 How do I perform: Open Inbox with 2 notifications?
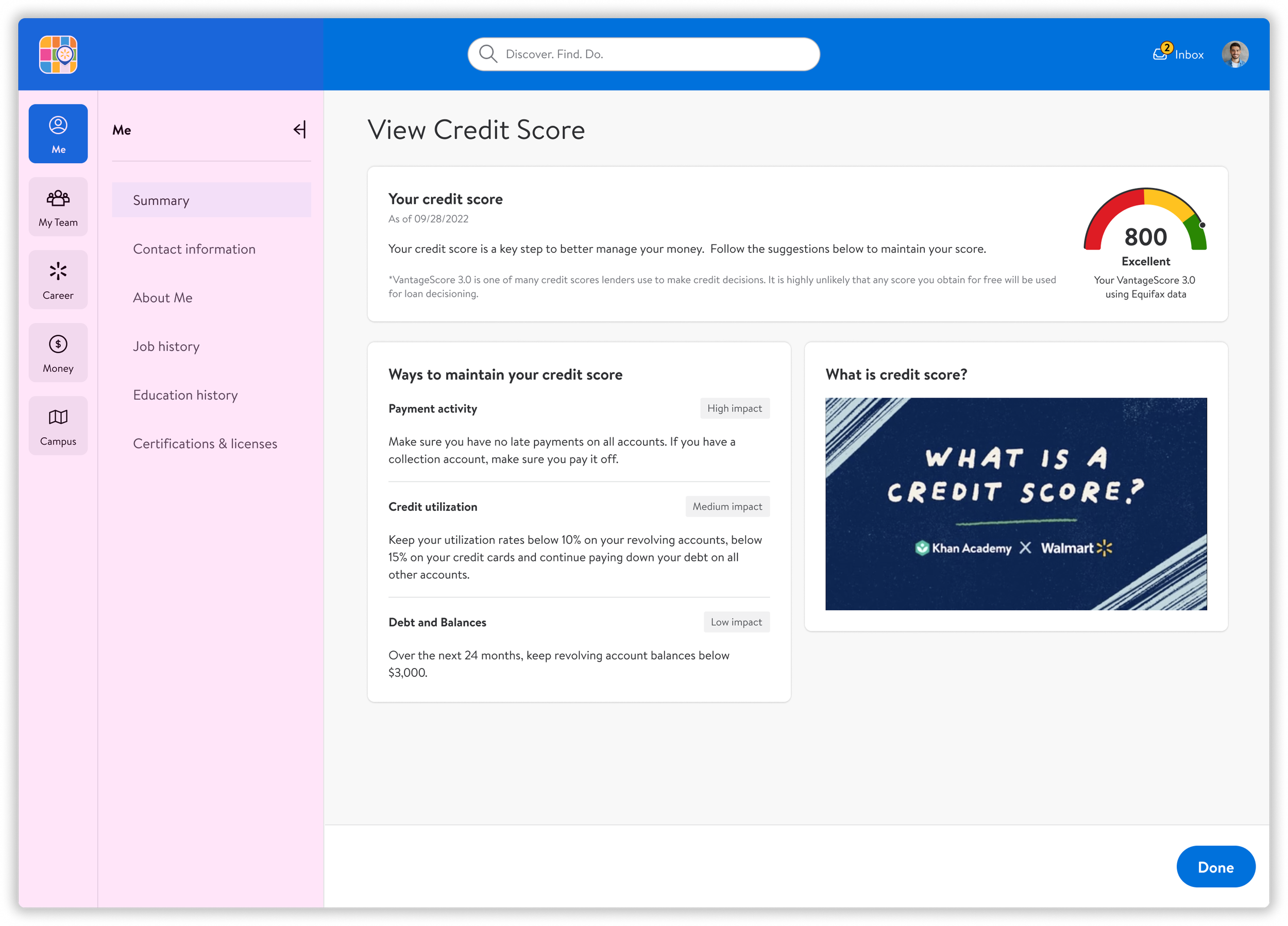pyautogui.click(x=1178, y=55)
